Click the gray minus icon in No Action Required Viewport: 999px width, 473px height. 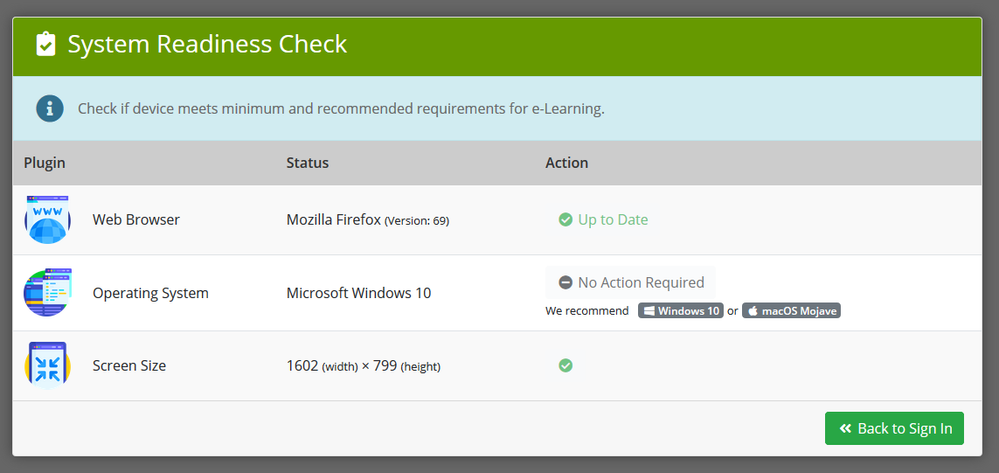[x=566, y=283]
